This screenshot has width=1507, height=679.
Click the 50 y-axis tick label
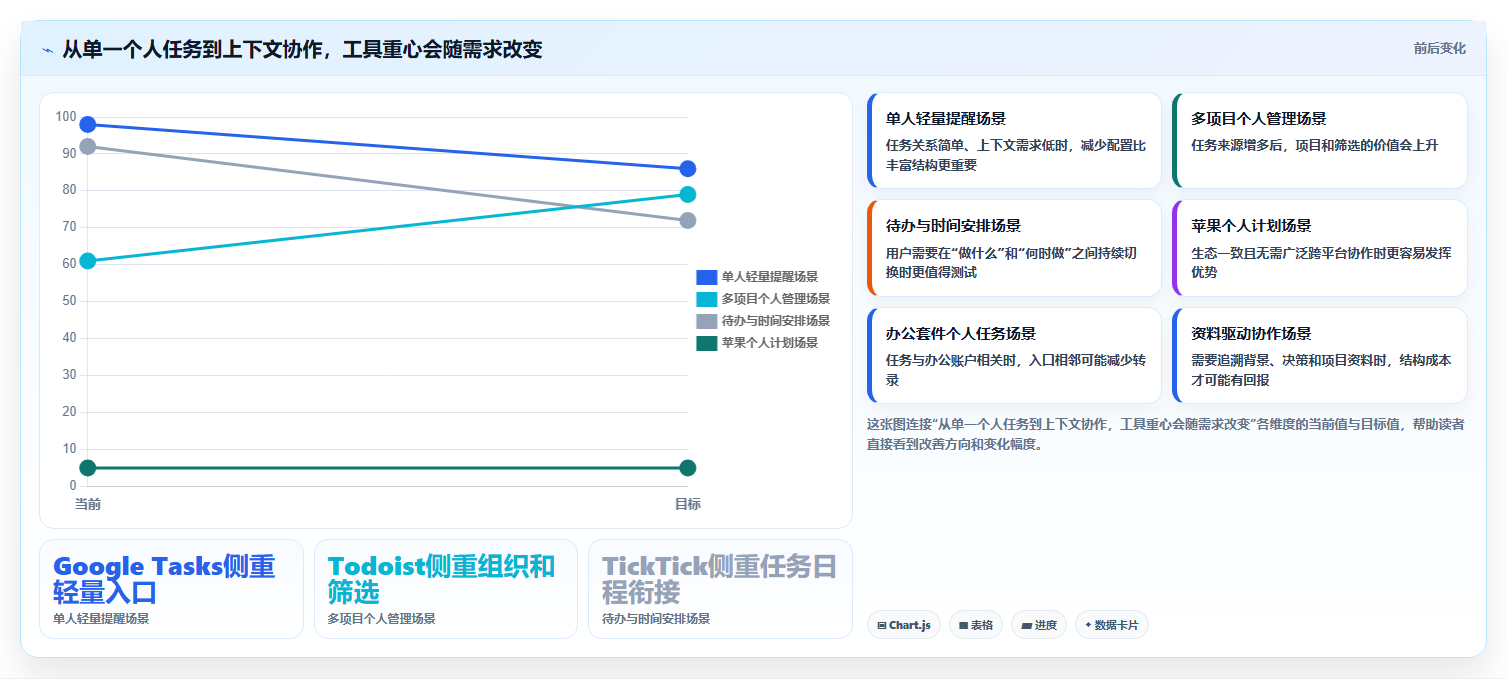[69, 301]
